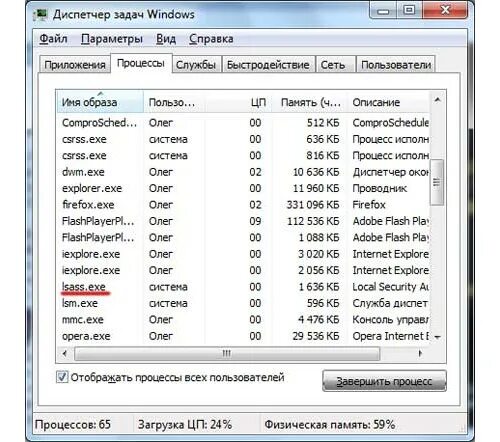The height and width of the screenshot is (442, 500).
Task: Click the vertical scrollbar down arrow
Action: tap(438, 337)
